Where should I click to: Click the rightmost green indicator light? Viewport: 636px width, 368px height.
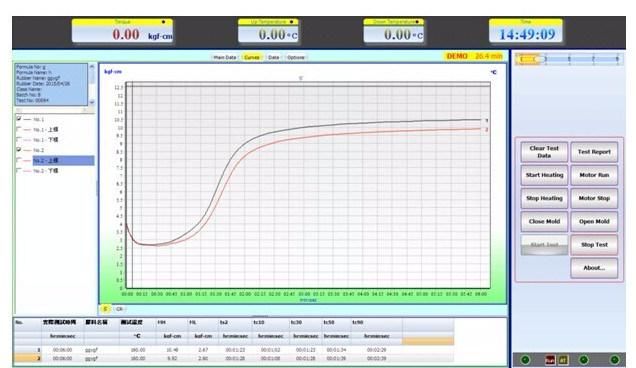click(x=615, y=359)
